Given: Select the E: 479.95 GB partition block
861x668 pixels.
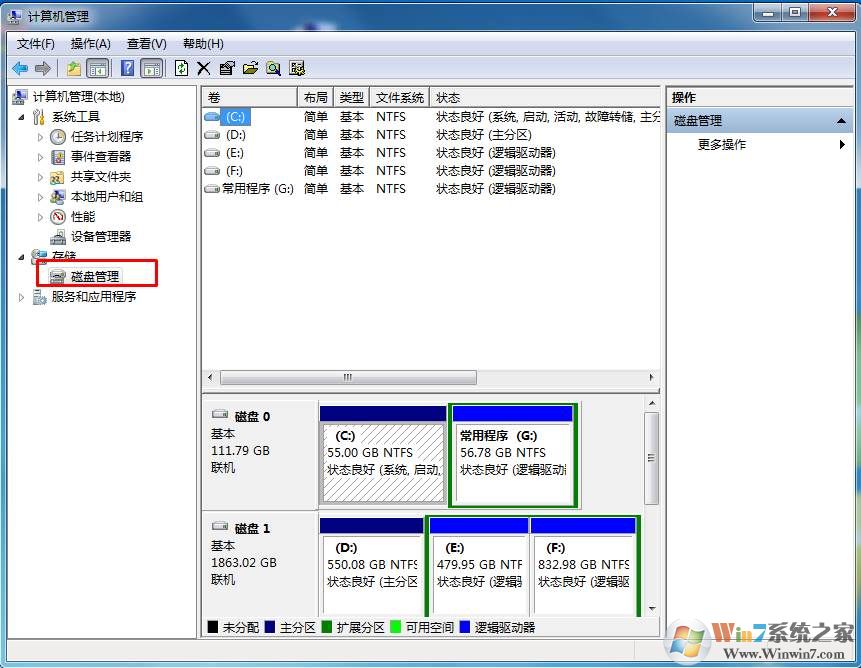Looking at the screenshot, I should [x=478, y=566].
